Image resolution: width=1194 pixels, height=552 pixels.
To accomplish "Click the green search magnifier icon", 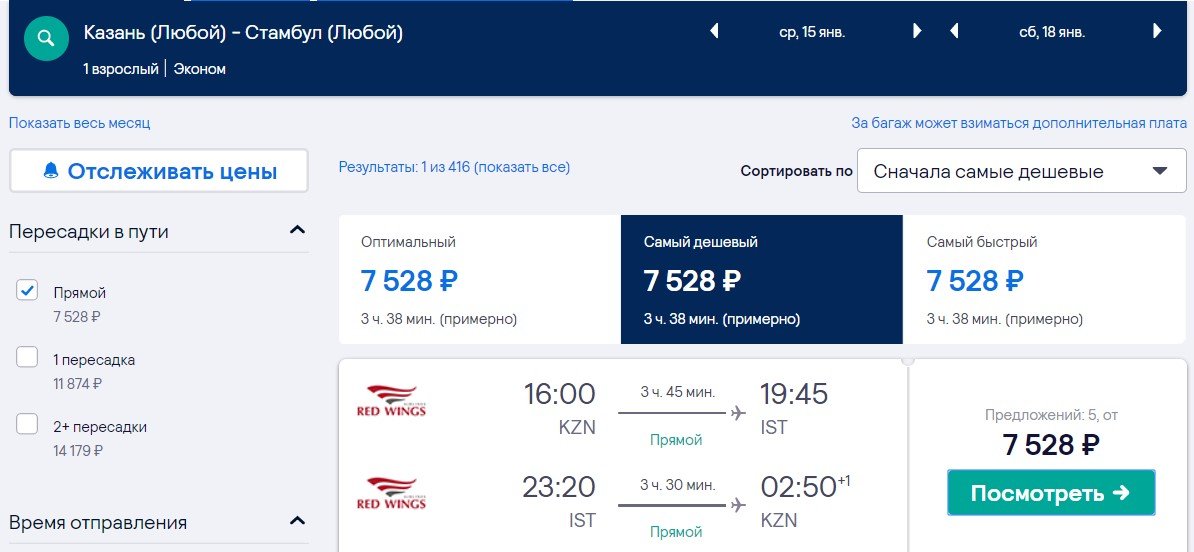I will [x=46, y=39].
